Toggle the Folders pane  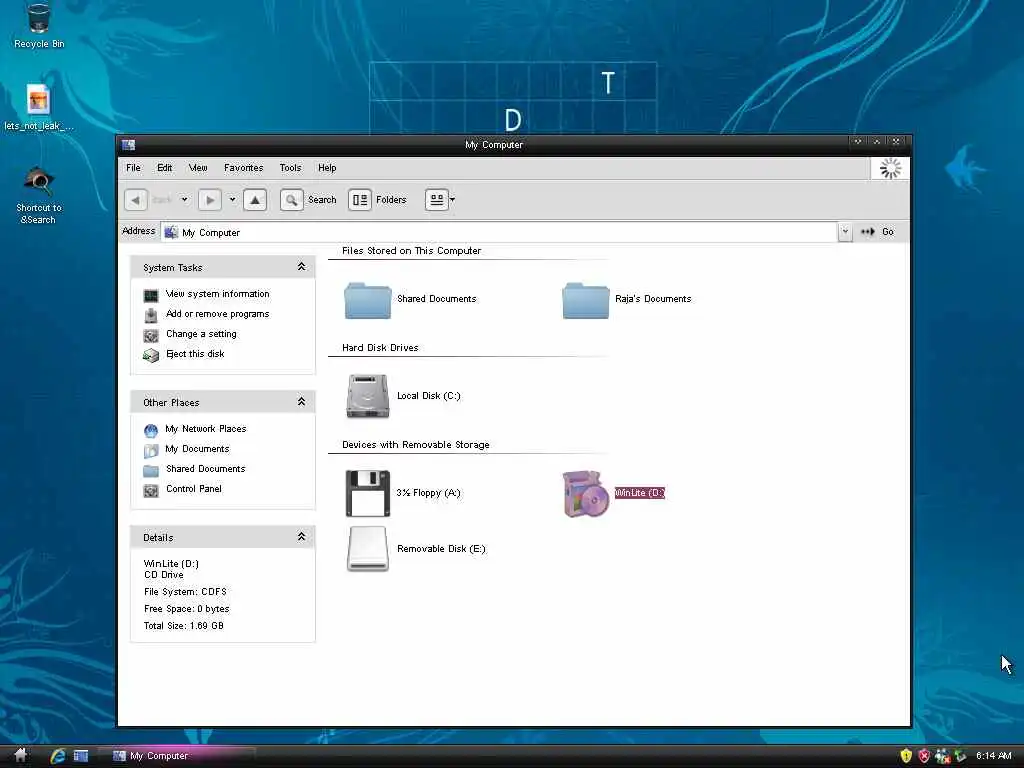(x=377, y=200)
